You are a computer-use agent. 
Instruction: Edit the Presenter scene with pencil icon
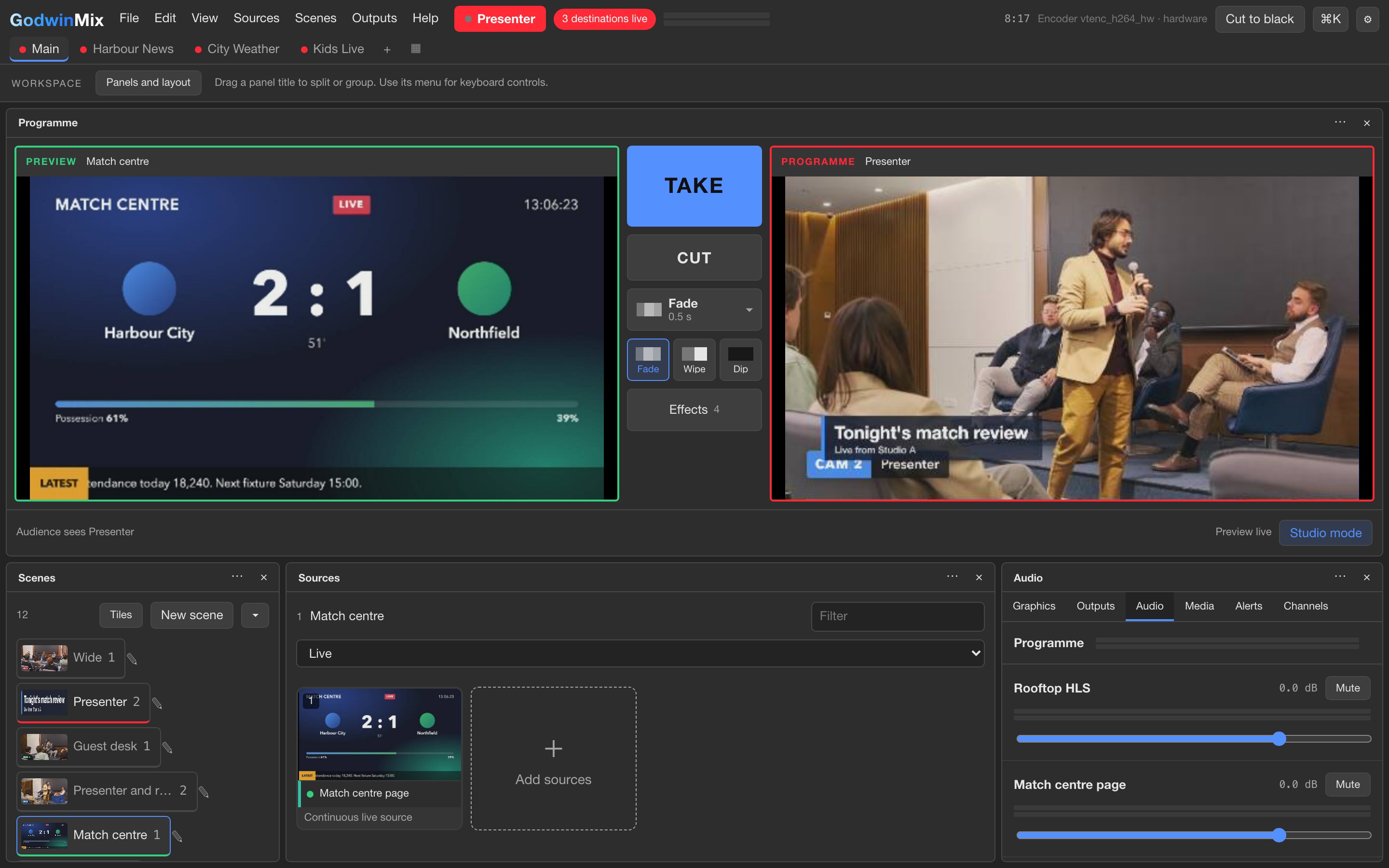(157, 703)
